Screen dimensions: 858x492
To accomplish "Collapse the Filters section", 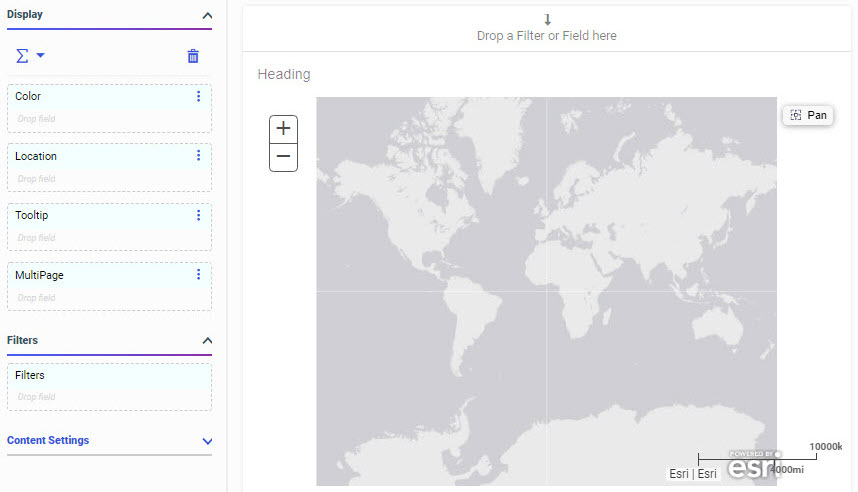I will point(207,340).
